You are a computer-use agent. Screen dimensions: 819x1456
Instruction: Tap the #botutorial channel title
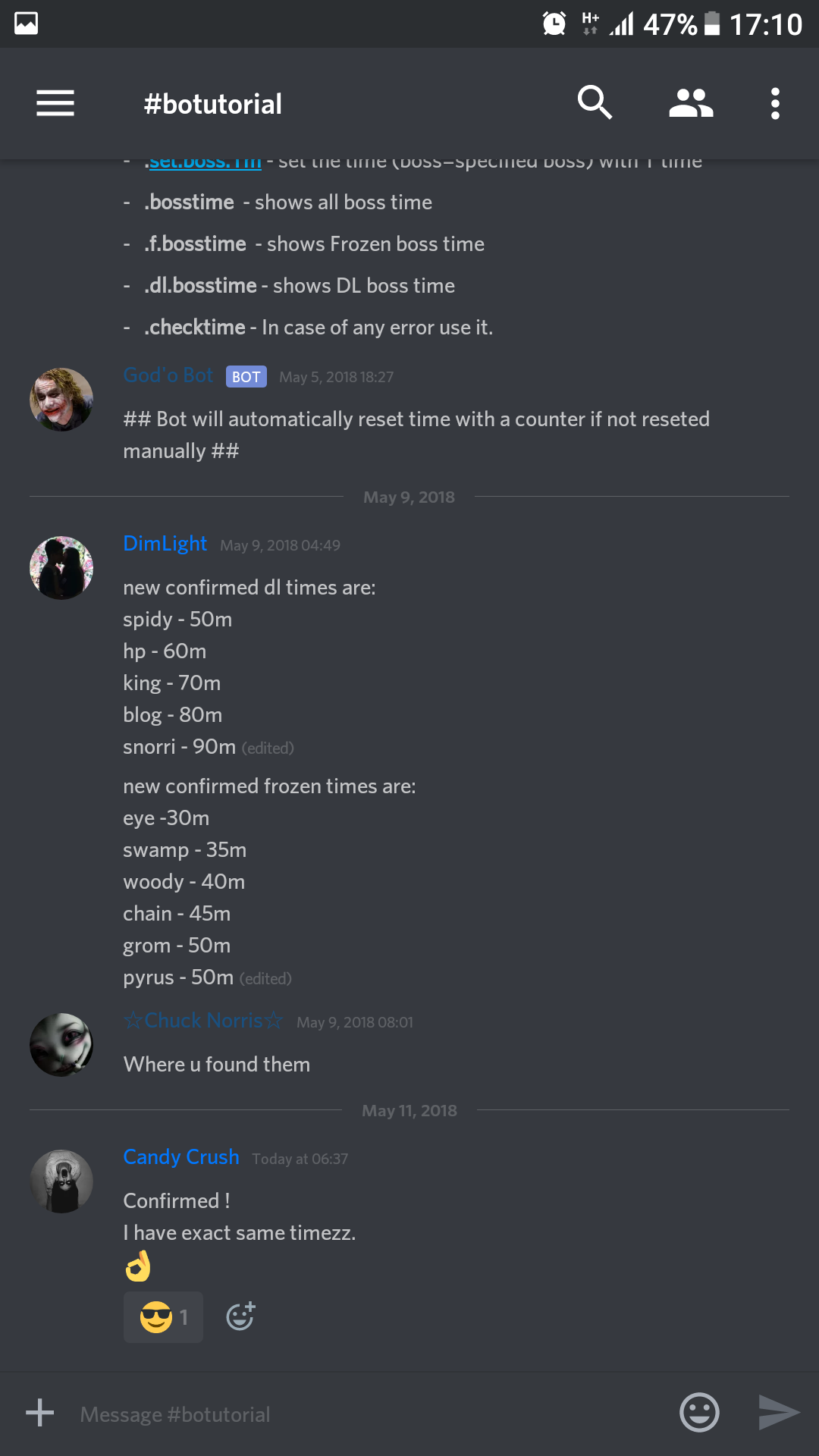click(213, 104)
